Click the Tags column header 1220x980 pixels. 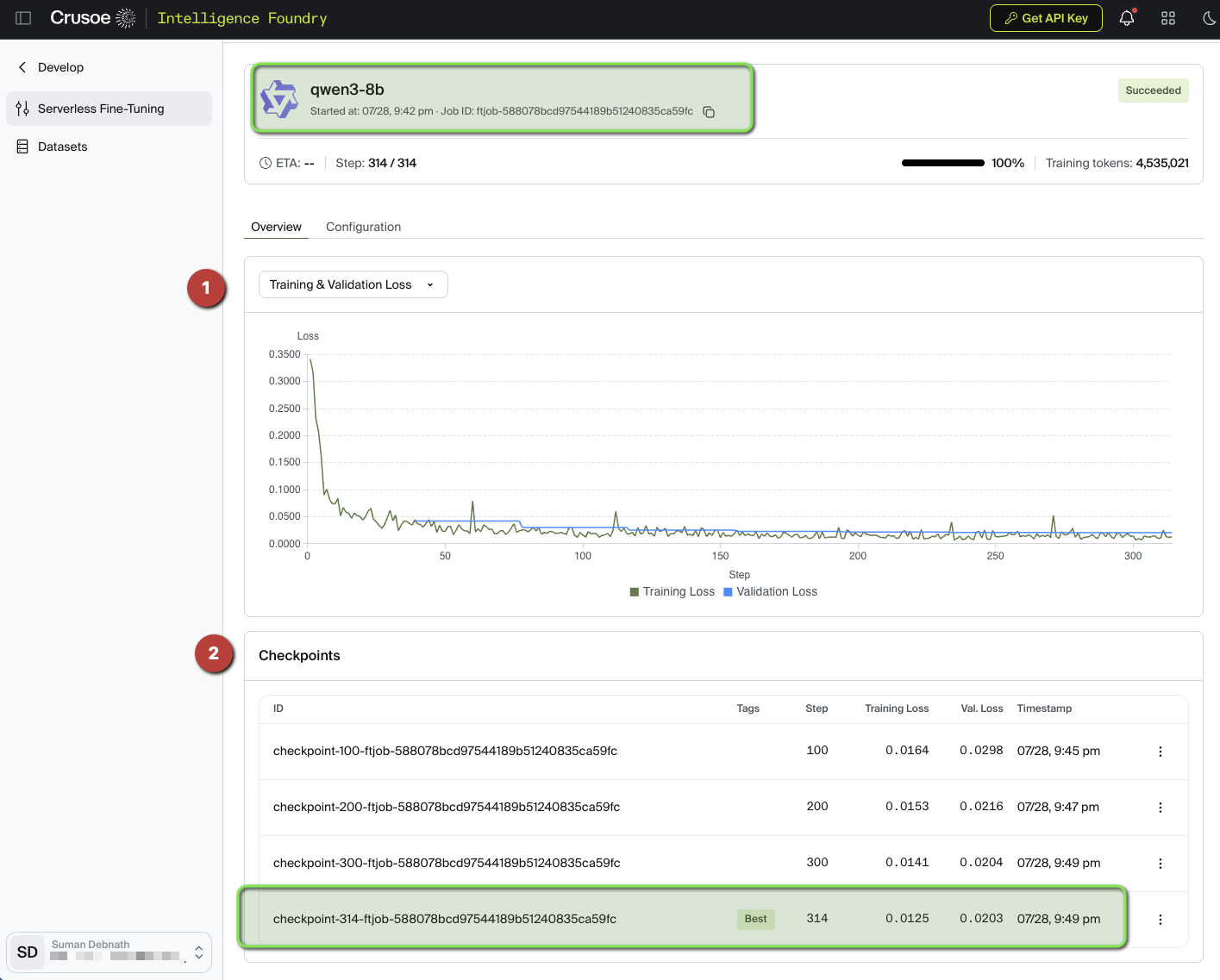point(748,708)
